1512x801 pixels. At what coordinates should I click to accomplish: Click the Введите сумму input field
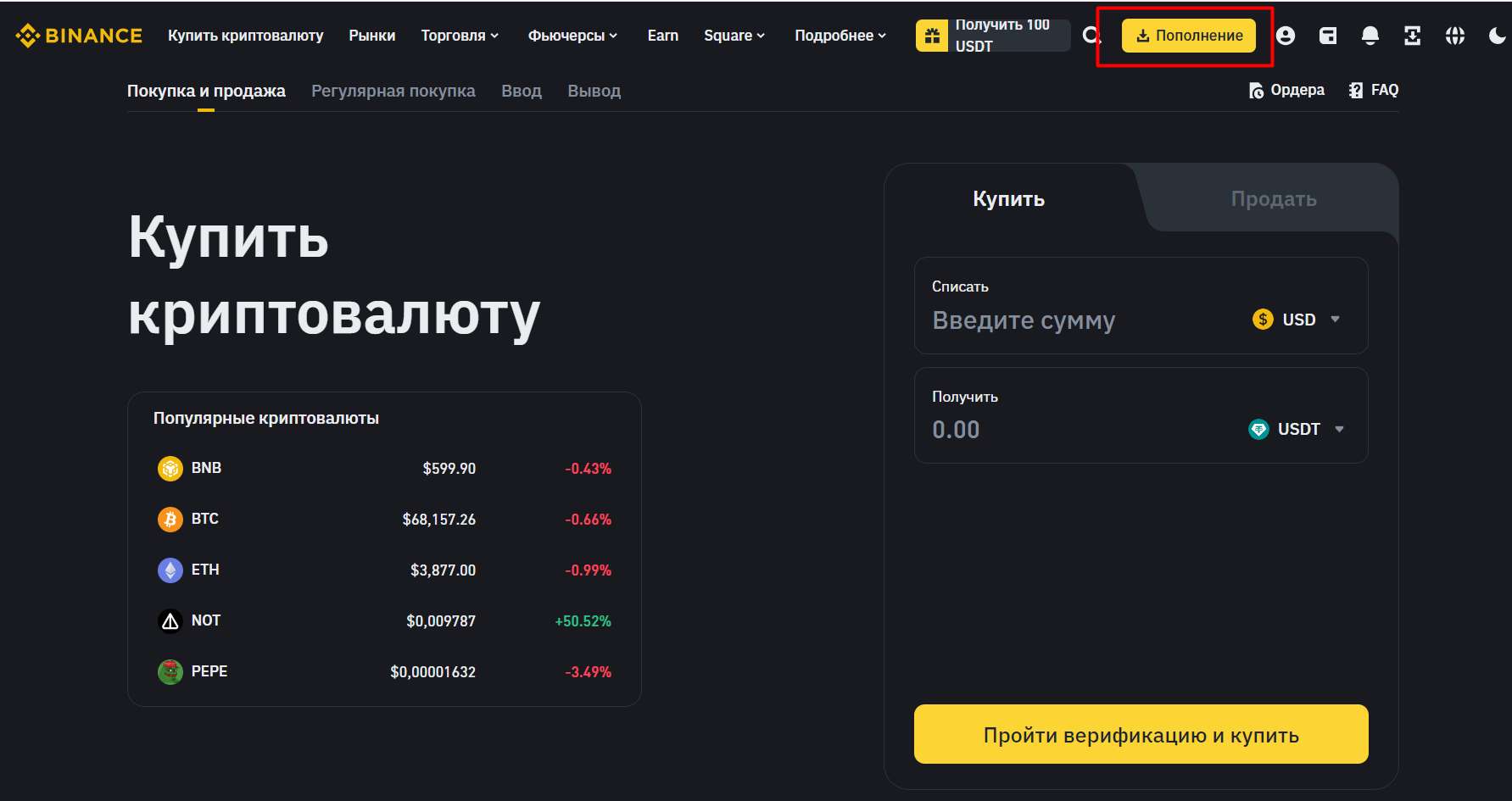pyautogui.click(x=1141, y=305)
